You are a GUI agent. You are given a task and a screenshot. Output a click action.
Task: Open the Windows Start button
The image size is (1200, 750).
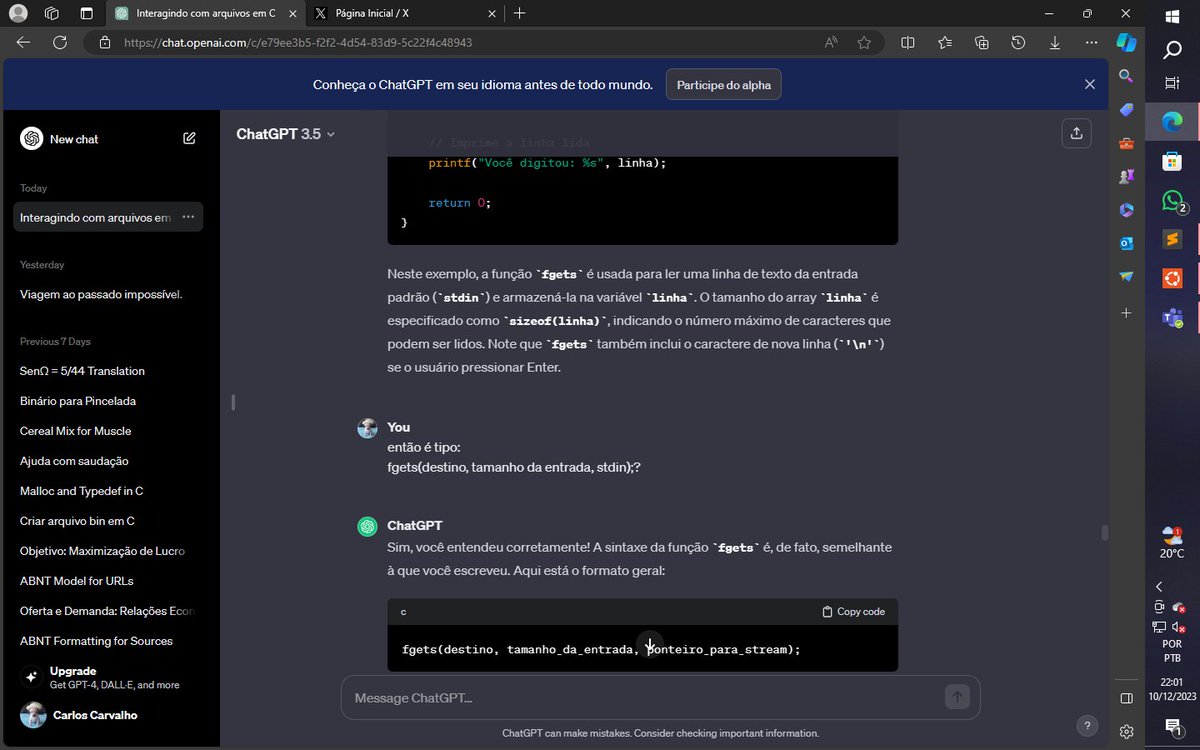[1172, 16]
